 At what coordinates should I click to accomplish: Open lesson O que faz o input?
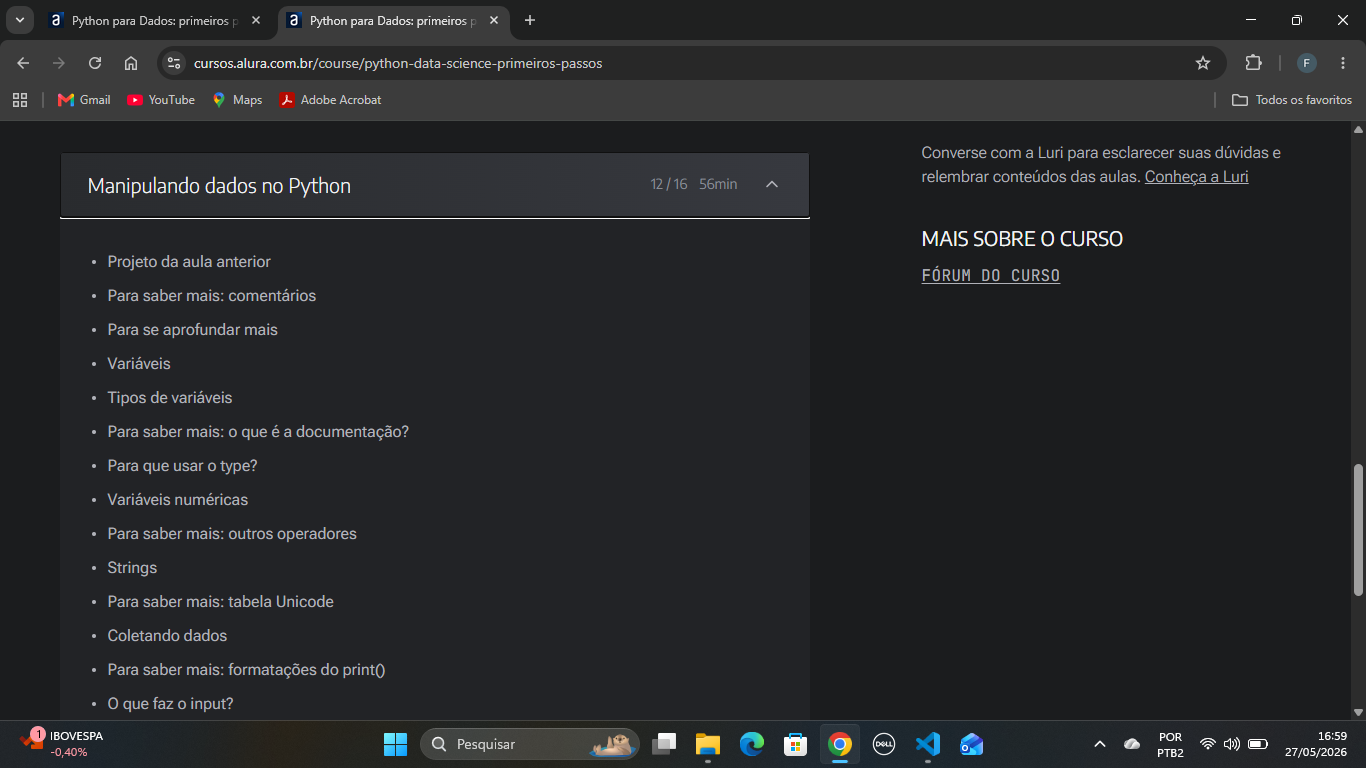pyautogui.click(x=171, y=704)
